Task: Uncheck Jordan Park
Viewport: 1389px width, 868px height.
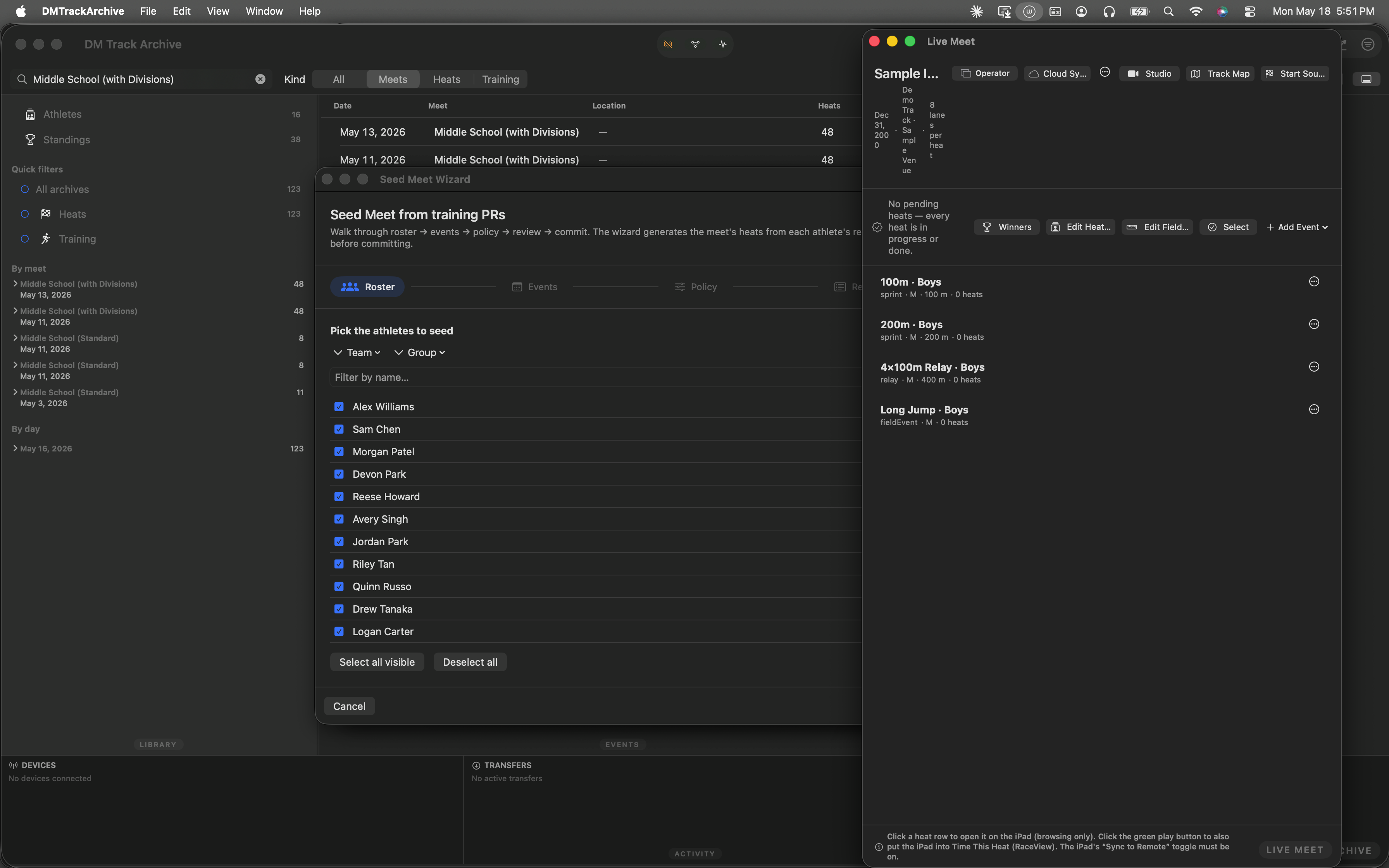Action: pyautogui.click(x=339, y=541)
